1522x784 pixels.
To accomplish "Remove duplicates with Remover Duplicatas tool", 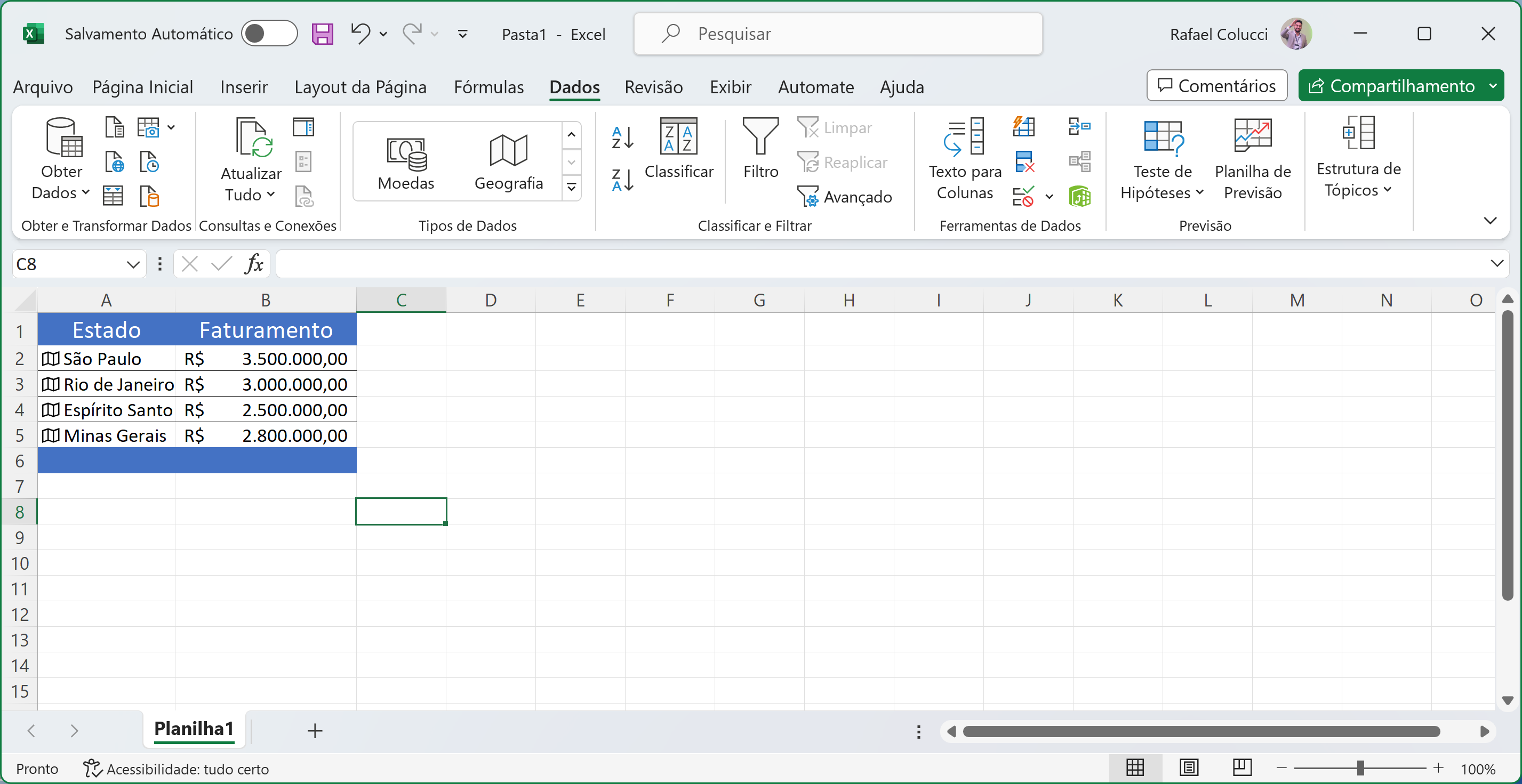I will click(x=1025, y=161).
